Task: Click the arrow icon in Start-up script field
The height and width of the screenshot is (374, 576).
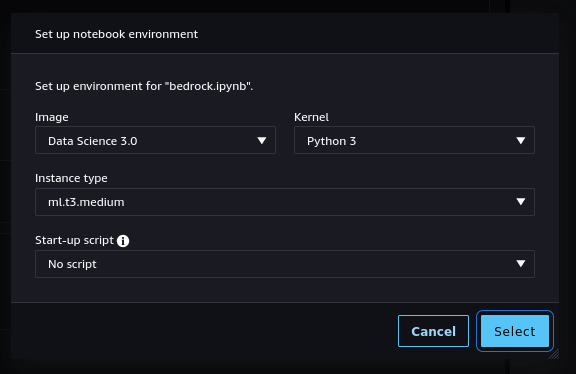Action: point(521,263)
